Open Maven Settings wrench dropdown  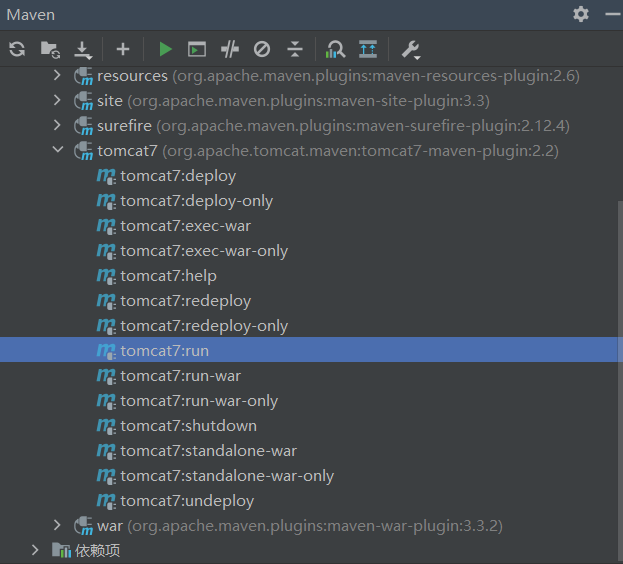[411, 50]
